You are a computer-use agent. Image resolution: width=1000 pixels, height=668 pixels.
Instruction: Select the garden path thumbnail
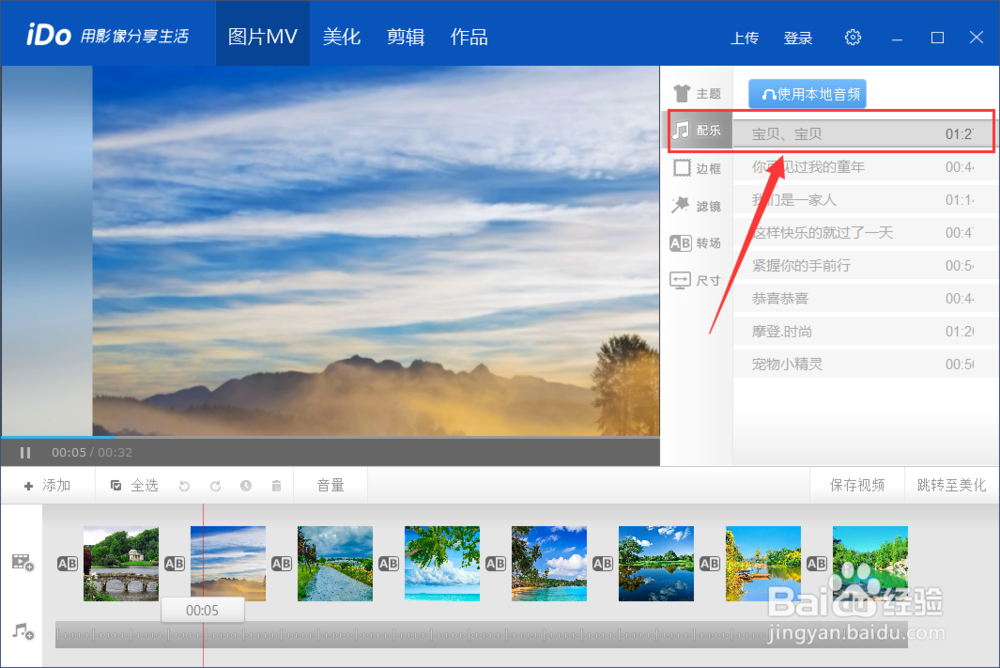[x=335, y=563]
